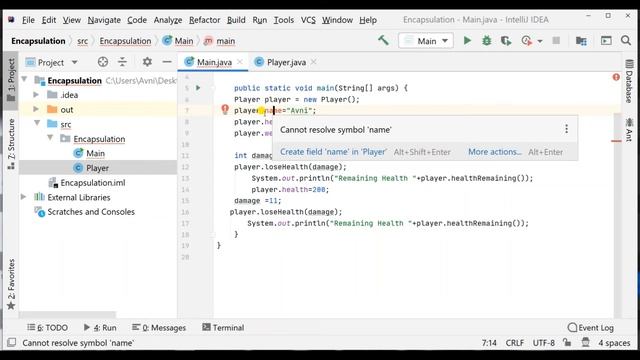Image resolution: width=640 pixels, height=360 pixels.
Task: Open the Favorites side tool window
Action: tap(11, 284)
